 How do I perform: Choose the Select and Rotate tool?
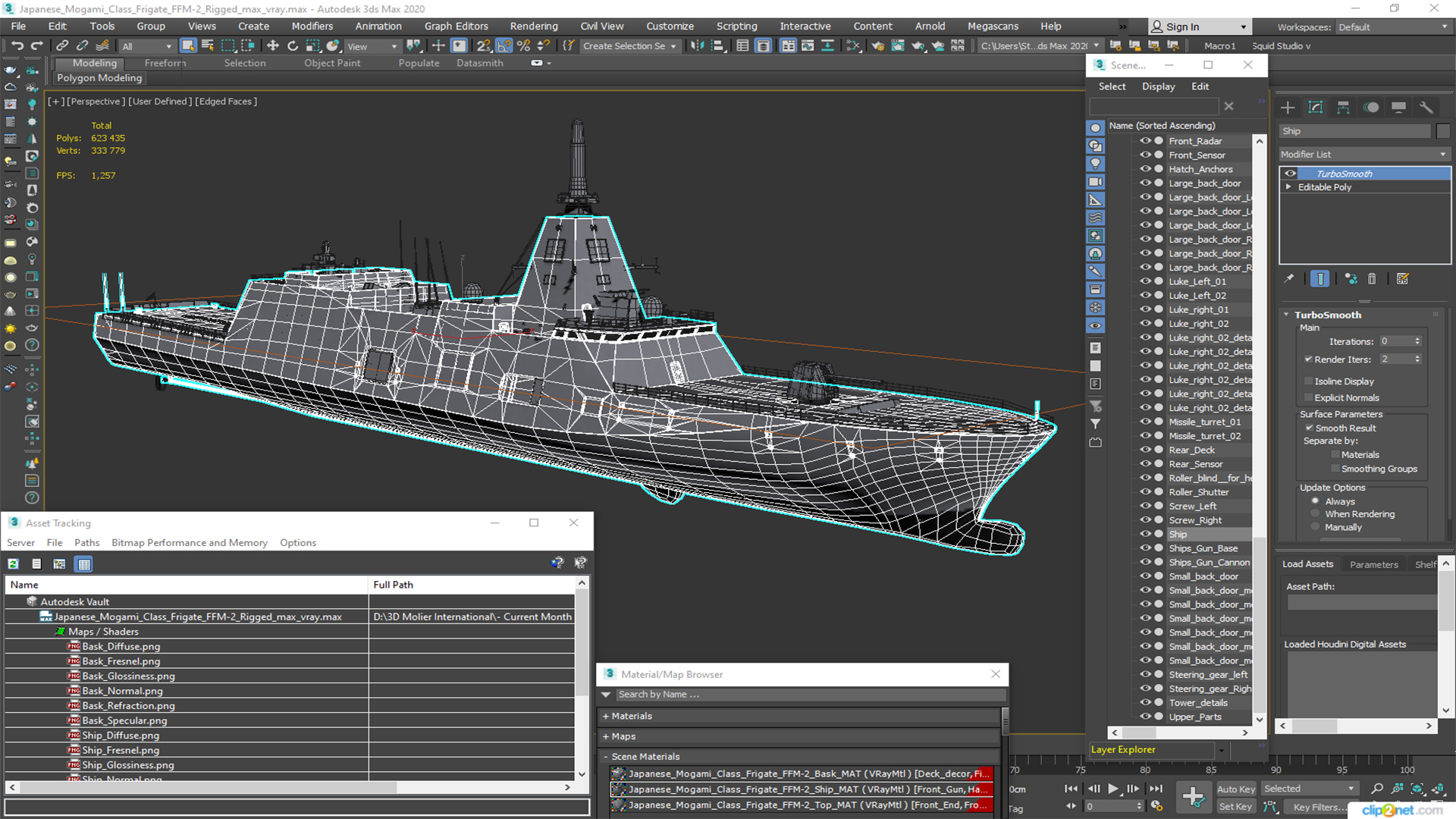pyautogui.click(x=293, y=46)
